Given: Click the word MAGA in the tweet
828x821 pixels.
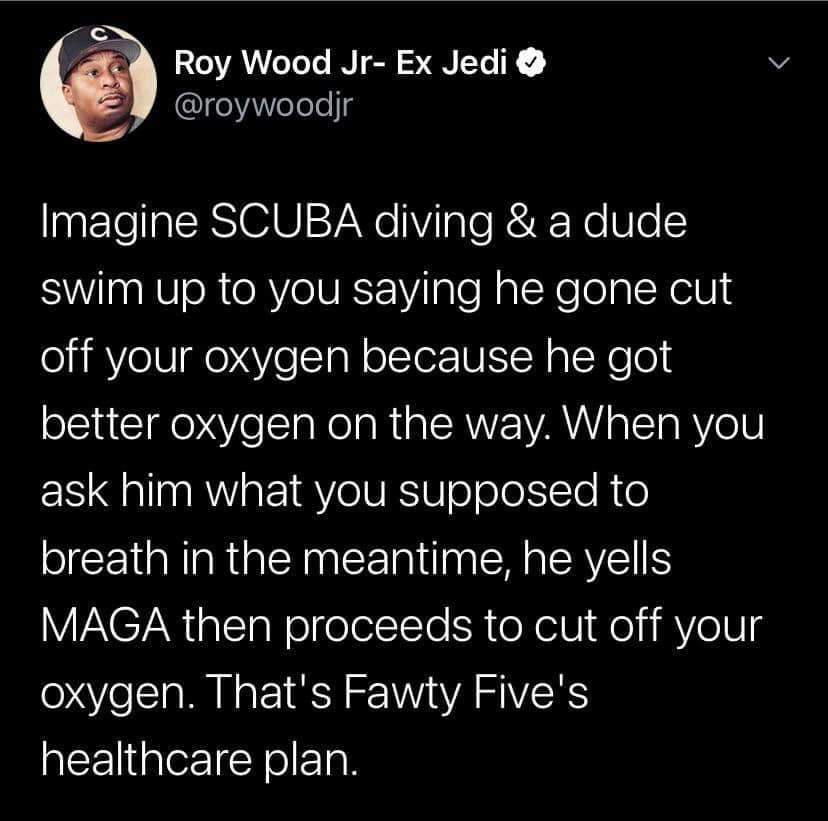Looking at the screenshot, I should [106, 626].
